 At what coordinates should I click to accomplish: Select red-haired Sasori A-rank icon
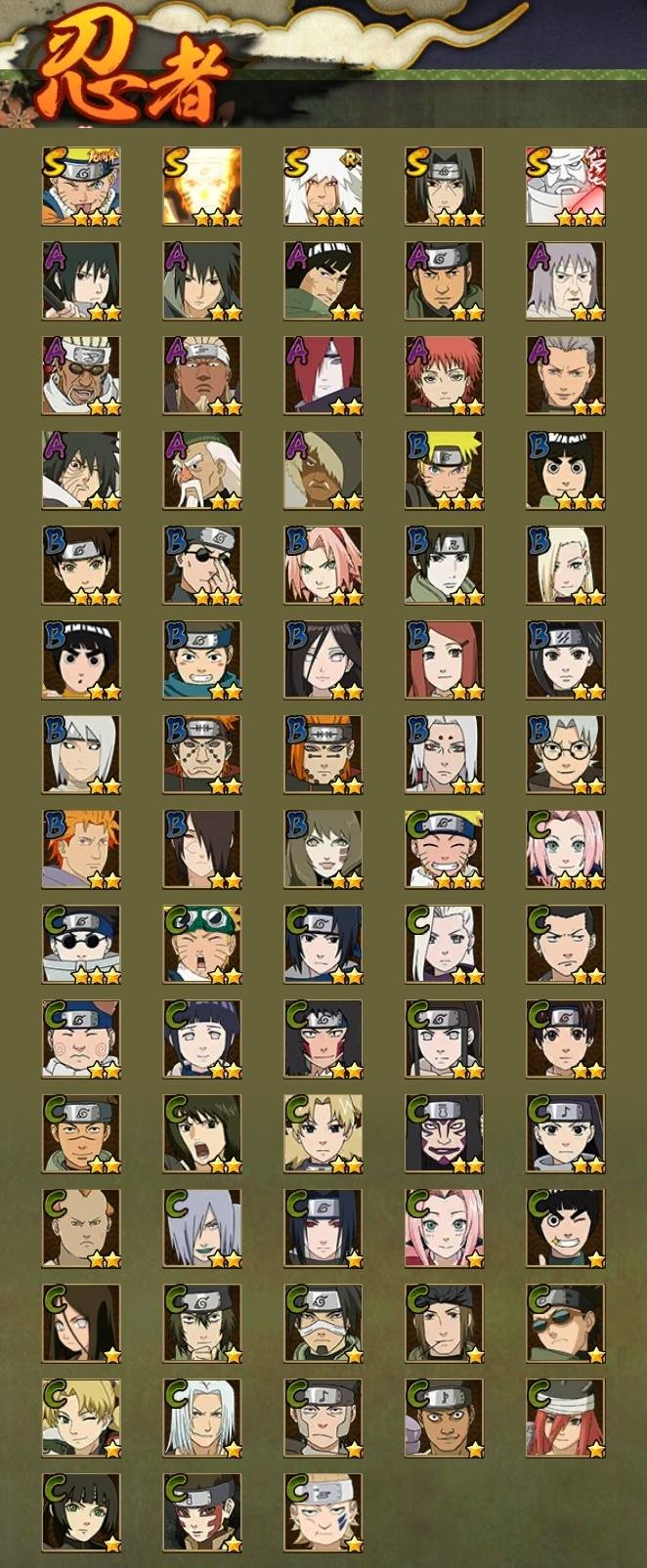coord(445,376)
